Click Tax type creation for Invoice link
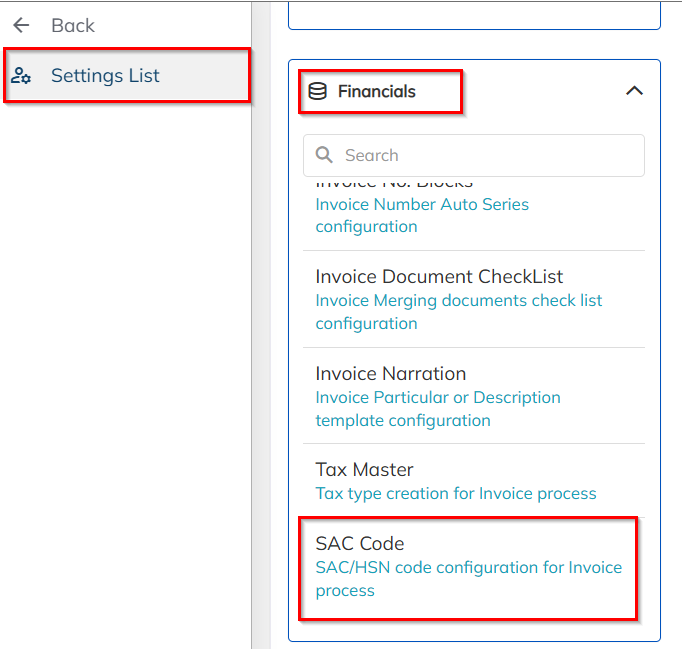Viewport: 682px width, 649px height. pyautogui.click(x=455, y=493)
